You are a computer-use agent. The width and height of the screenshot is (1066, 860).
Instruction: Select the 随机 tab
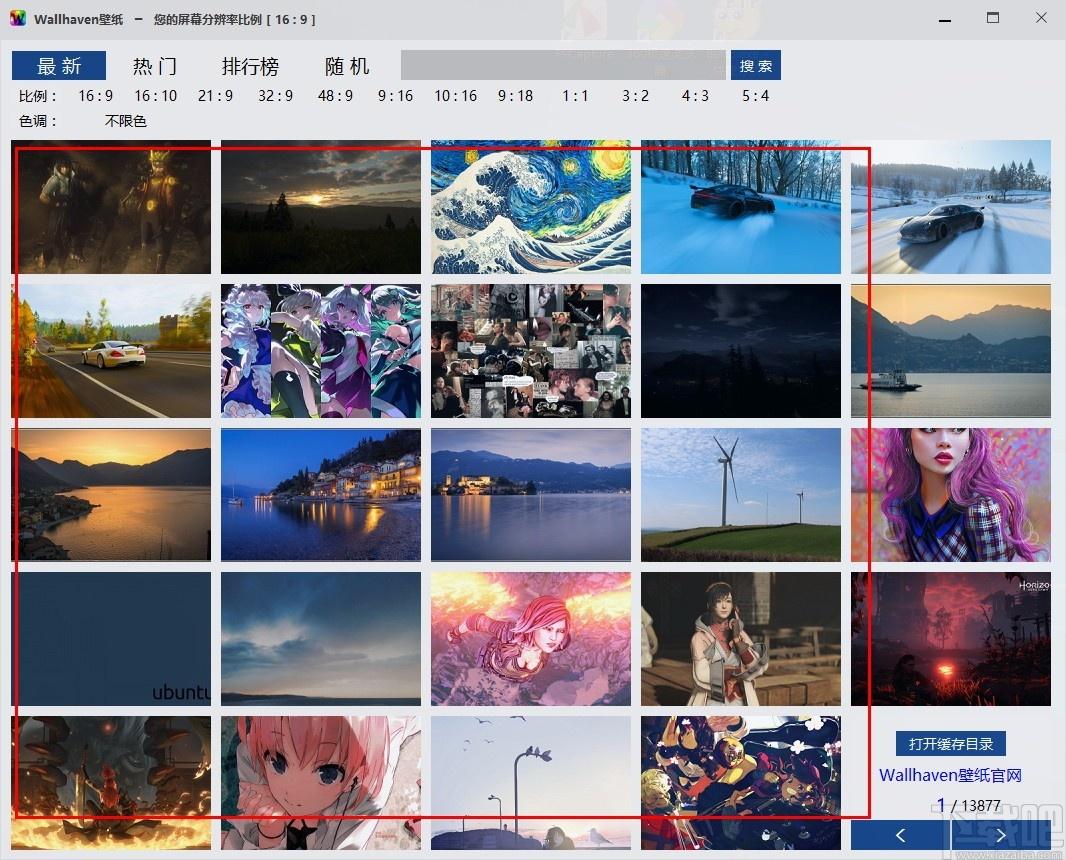click(x=347, y=66)
